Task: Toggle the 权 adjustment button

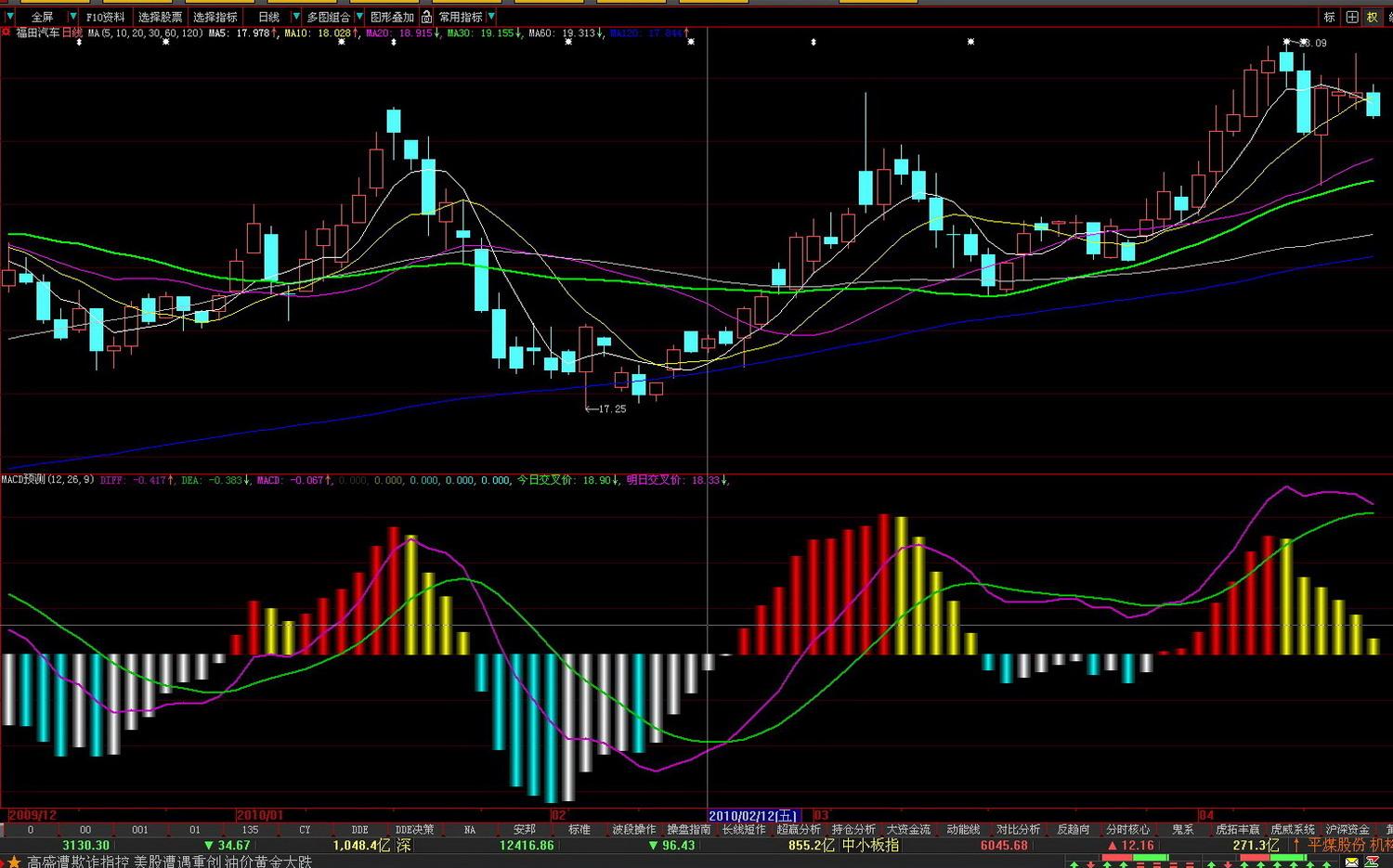Action: [1373, 17]
